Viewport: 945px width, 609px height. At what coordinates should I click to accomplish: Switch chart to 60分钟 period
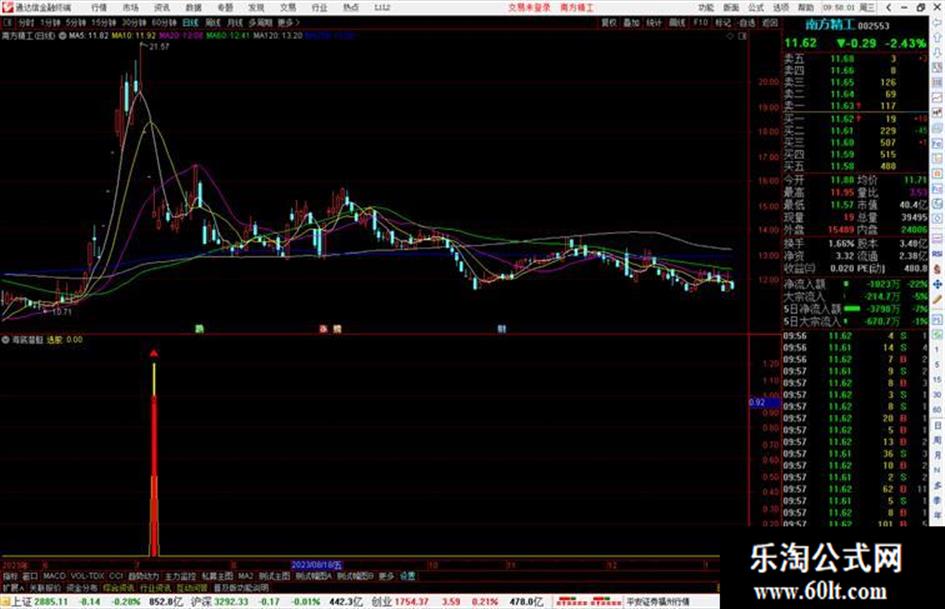[x=163, y=23]
